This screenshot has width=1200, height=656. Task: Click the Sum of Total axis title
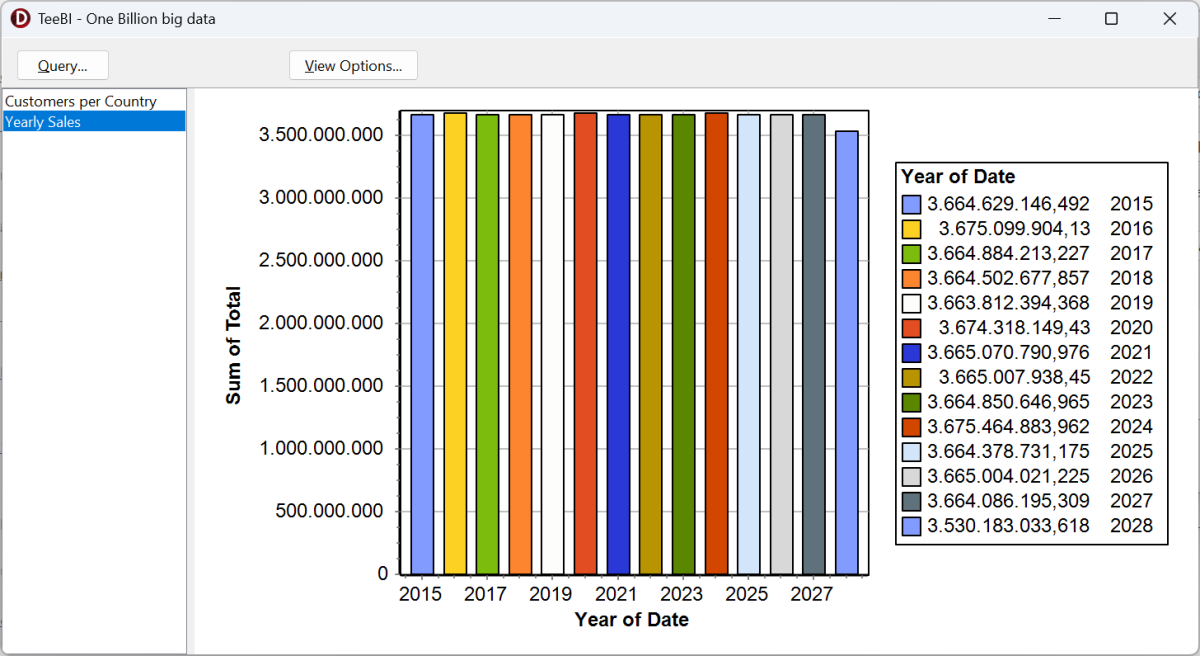234,345
